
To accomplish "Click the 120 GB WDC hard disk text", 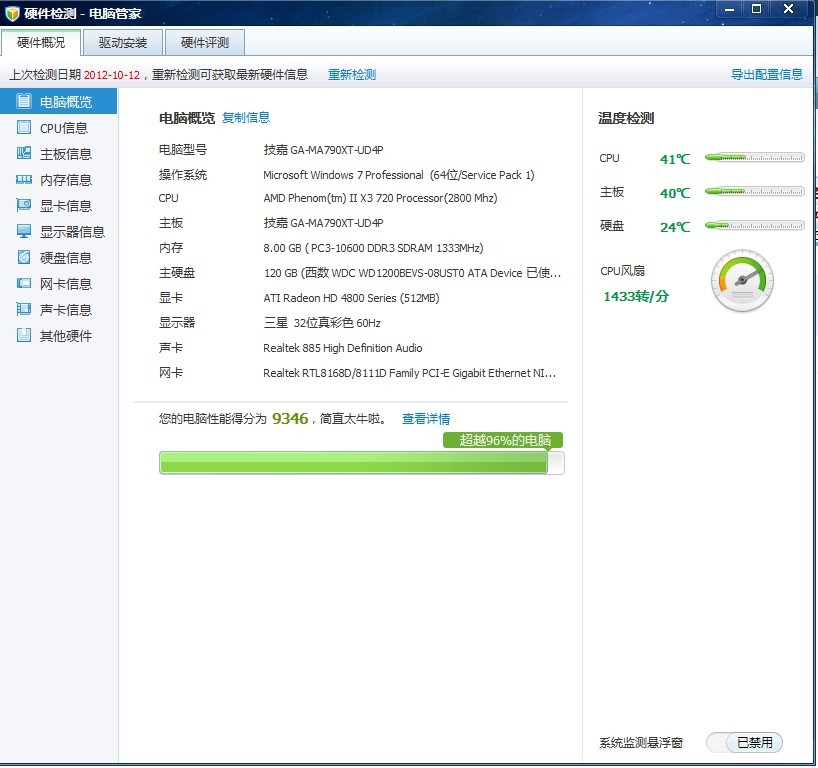I will pyautogui.click(x=412, y=273).
